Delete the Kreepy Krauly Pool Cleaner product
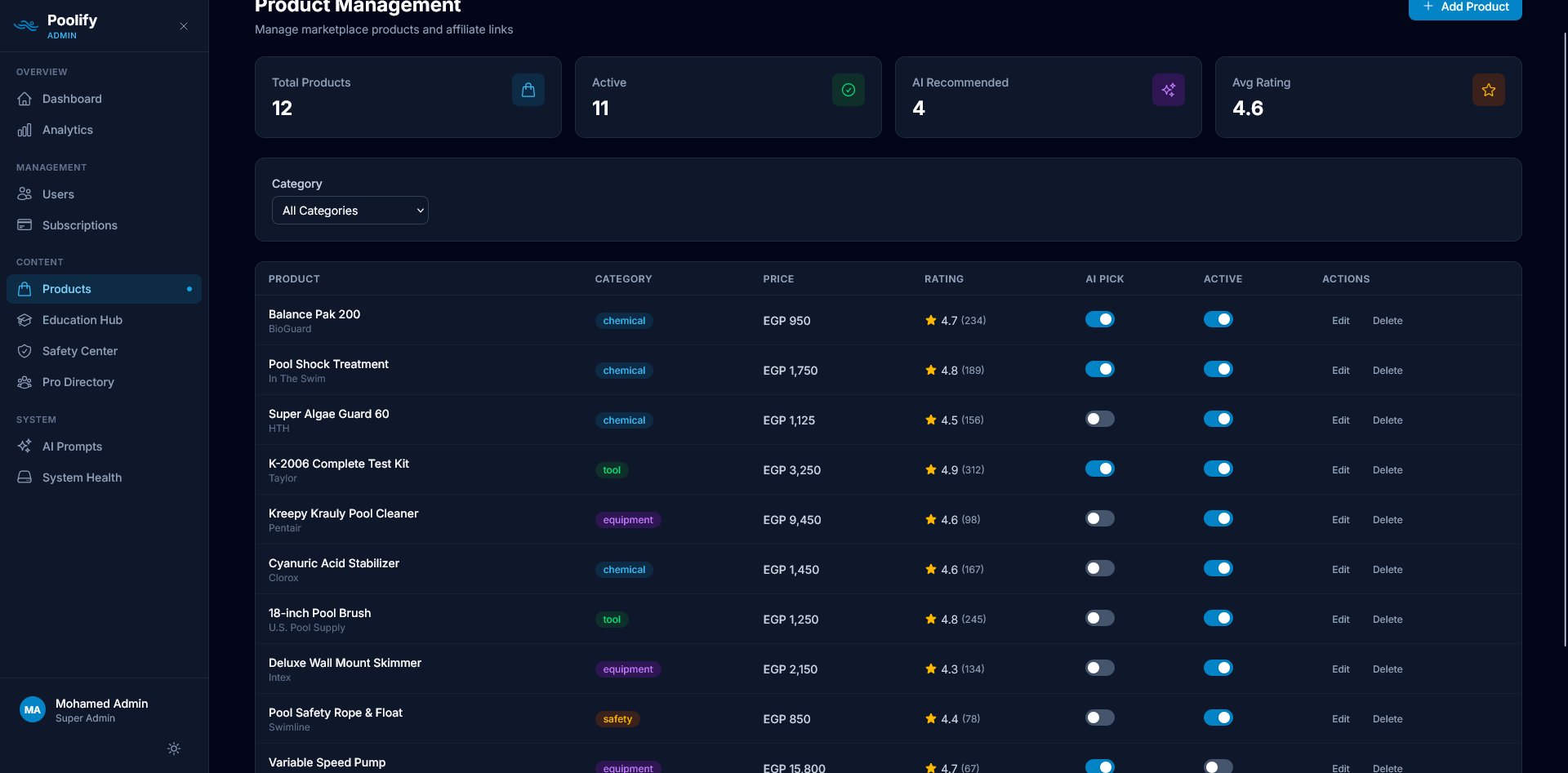Screen dimensions: 1568x773 pyautogui.click(x=1388, y=520)
